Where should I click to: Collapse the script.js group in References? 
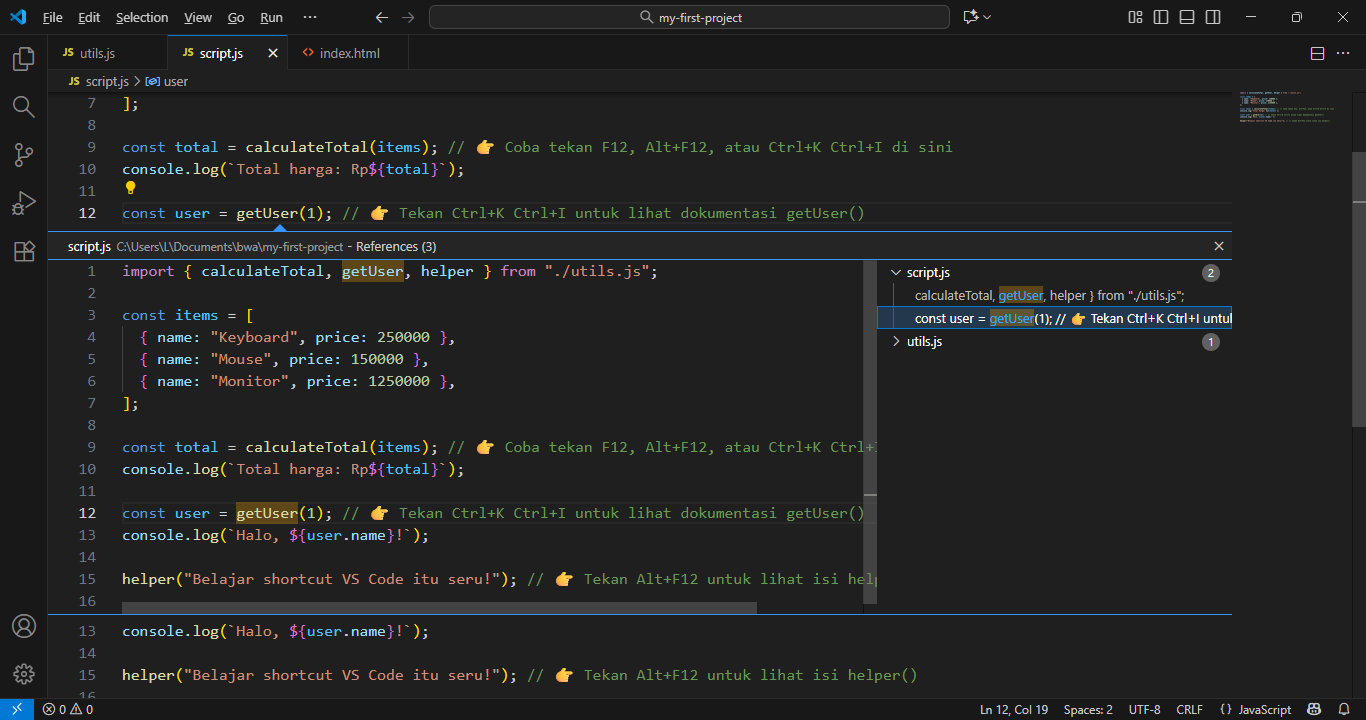(896, 271)
